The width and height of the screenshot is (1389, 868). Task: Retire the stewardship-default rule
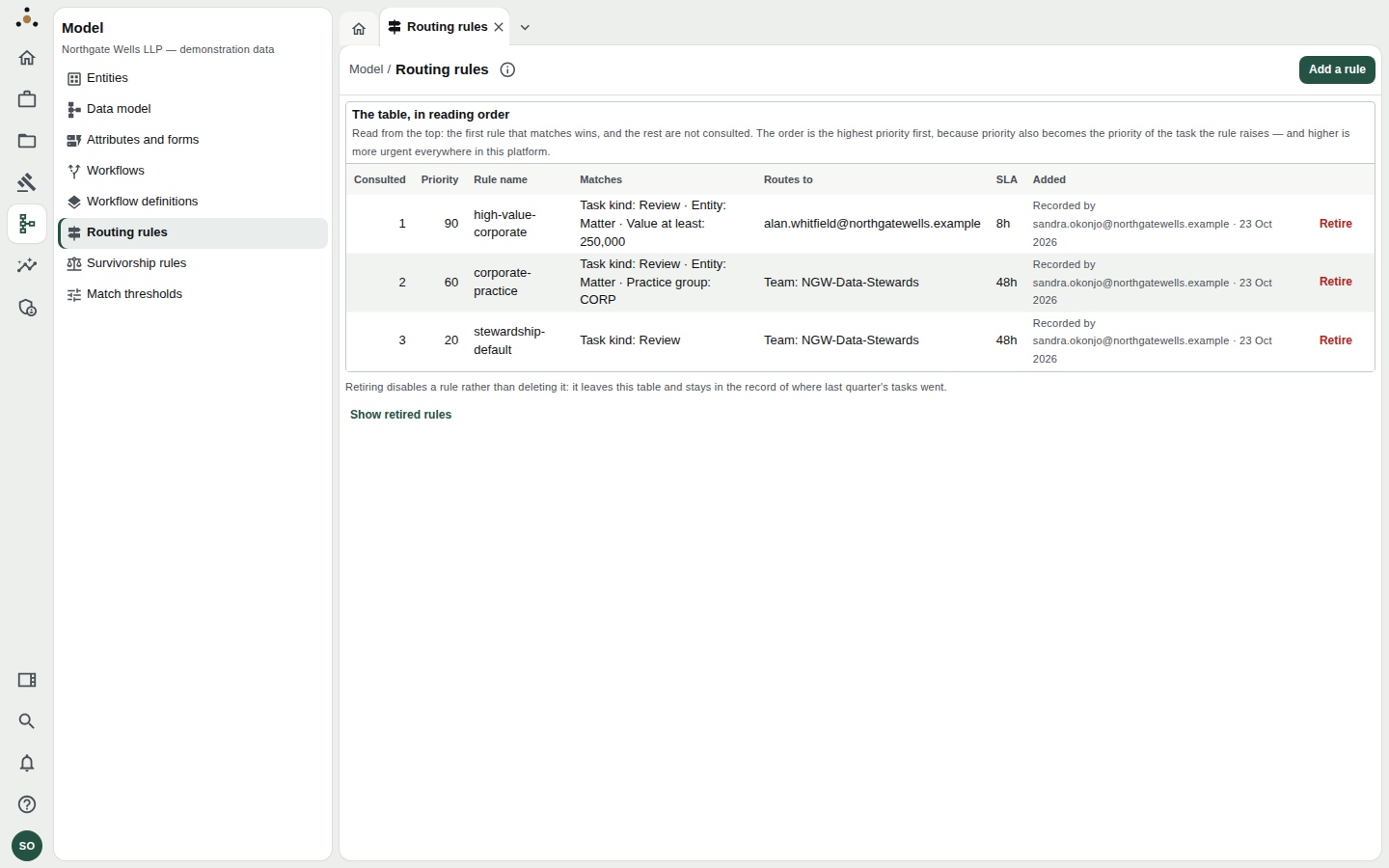click(x=1335, y=340)
